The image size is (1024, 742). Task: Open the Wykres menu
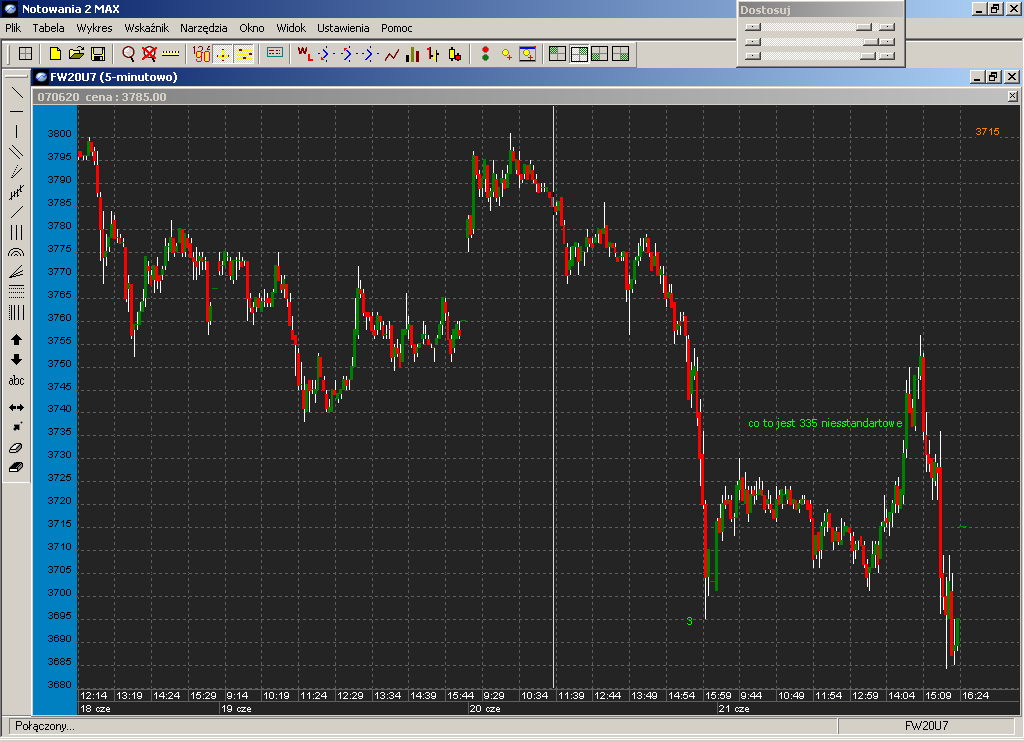(x=94, y=28)
